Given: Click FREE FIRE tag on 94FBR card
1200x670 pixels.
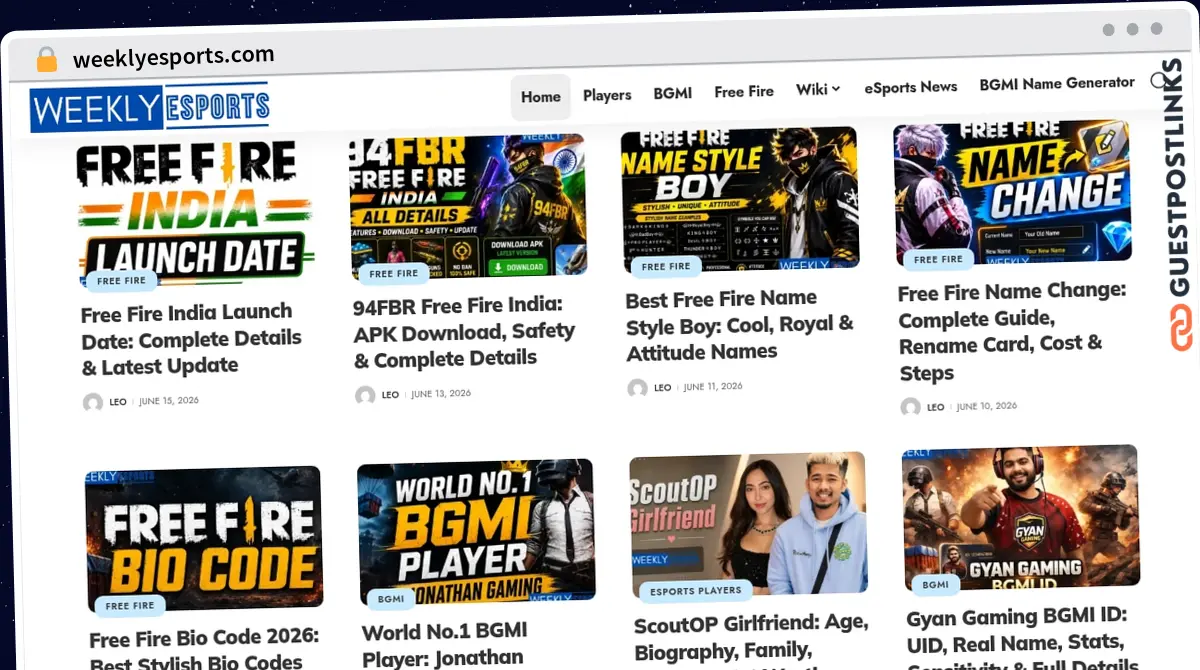Looking at the screenshot, I should pos(393,274).
